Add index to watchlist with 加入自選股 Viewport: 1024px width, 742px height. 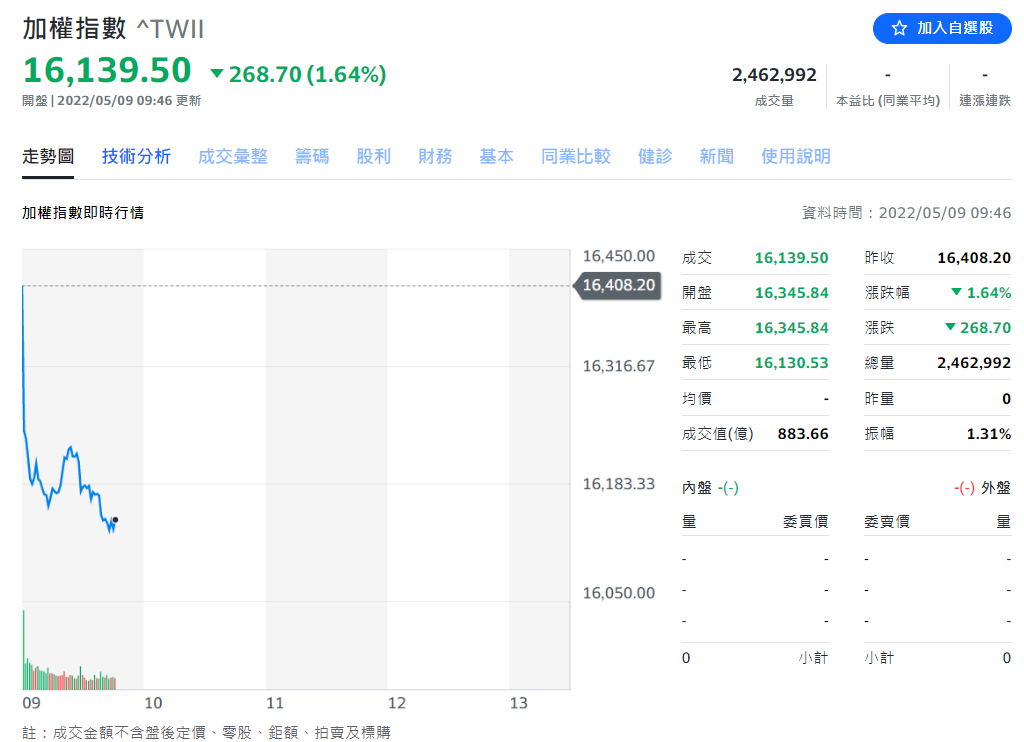[x=942, y=28]
